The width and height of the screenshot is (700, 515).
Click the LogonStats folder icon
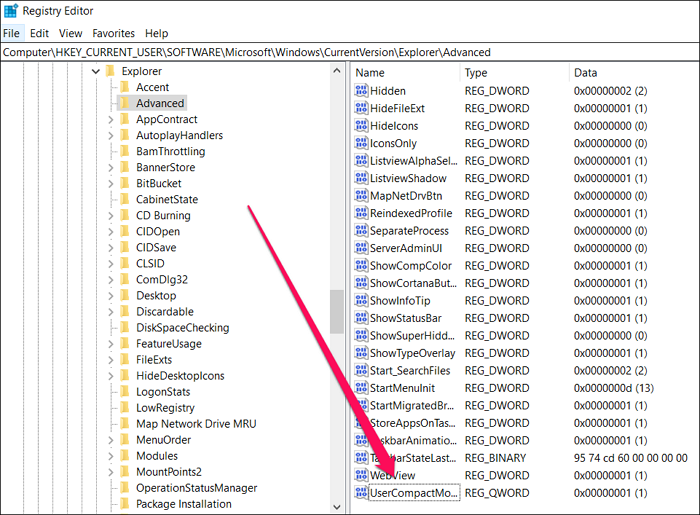coord(125,391)
